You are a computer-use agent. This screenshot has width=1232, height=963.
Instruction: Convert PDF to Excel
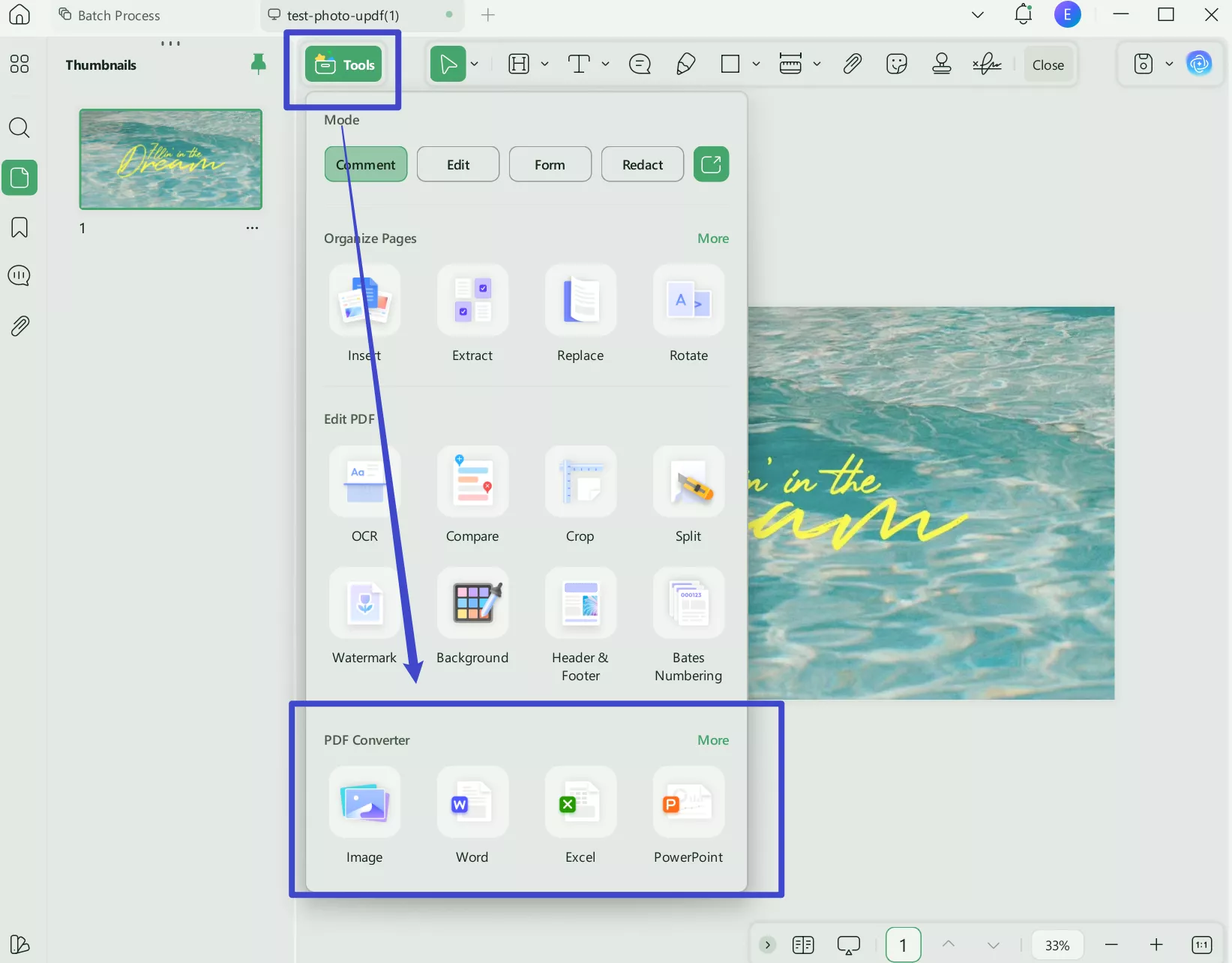[580, 802]
